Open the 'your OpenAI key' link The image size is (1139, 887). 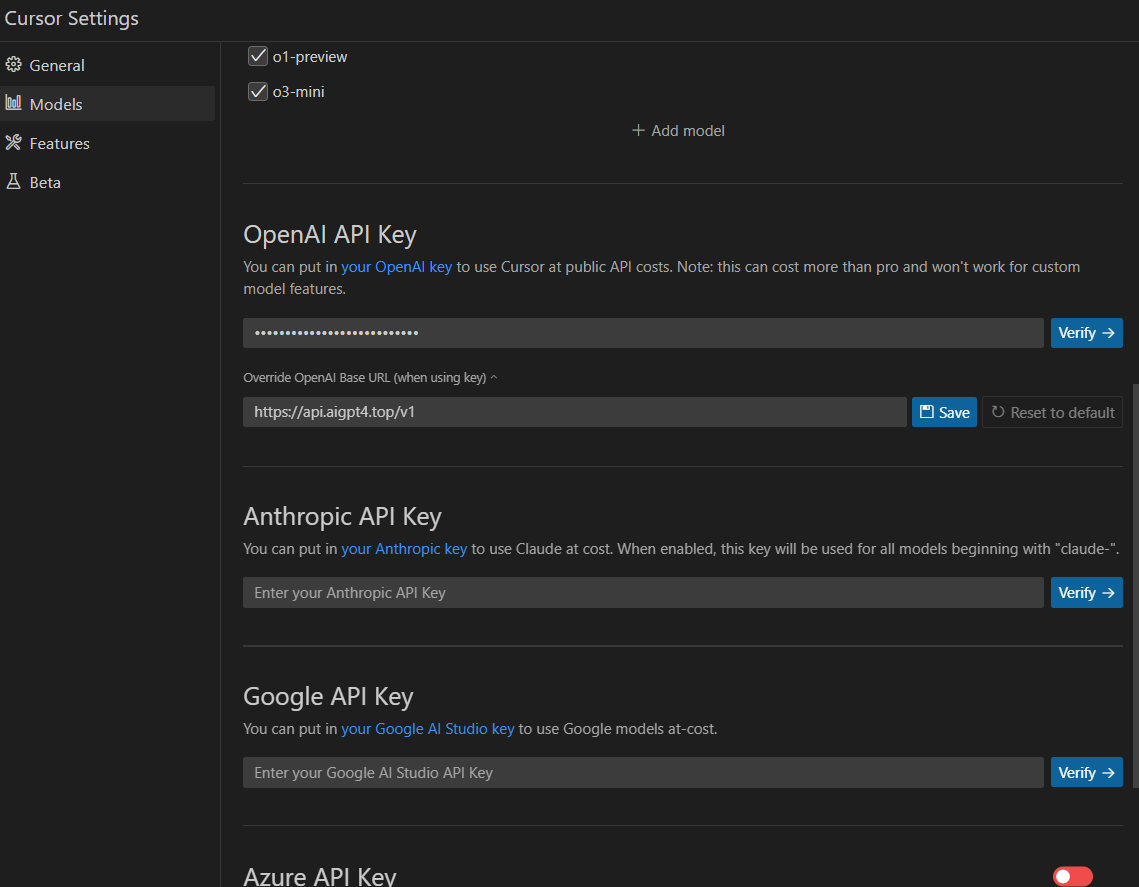(x=397, y=267)
